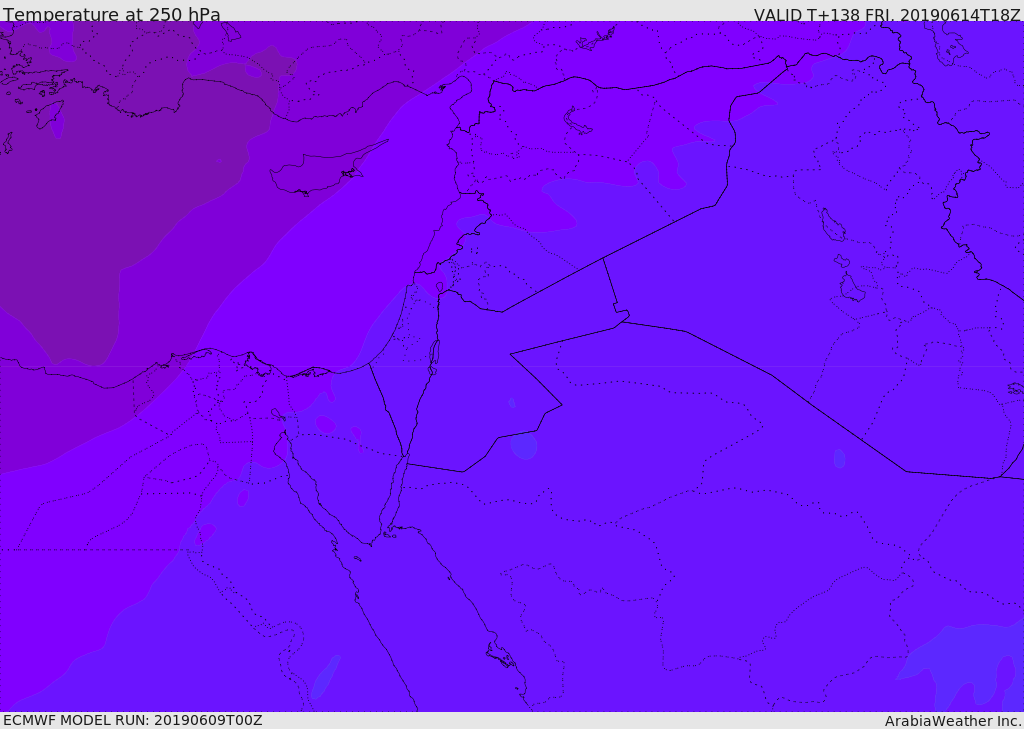Click the 'Temperature at 250 hPa' title
The height and width of the screenshot is (729, 1024).
(112, 13)
